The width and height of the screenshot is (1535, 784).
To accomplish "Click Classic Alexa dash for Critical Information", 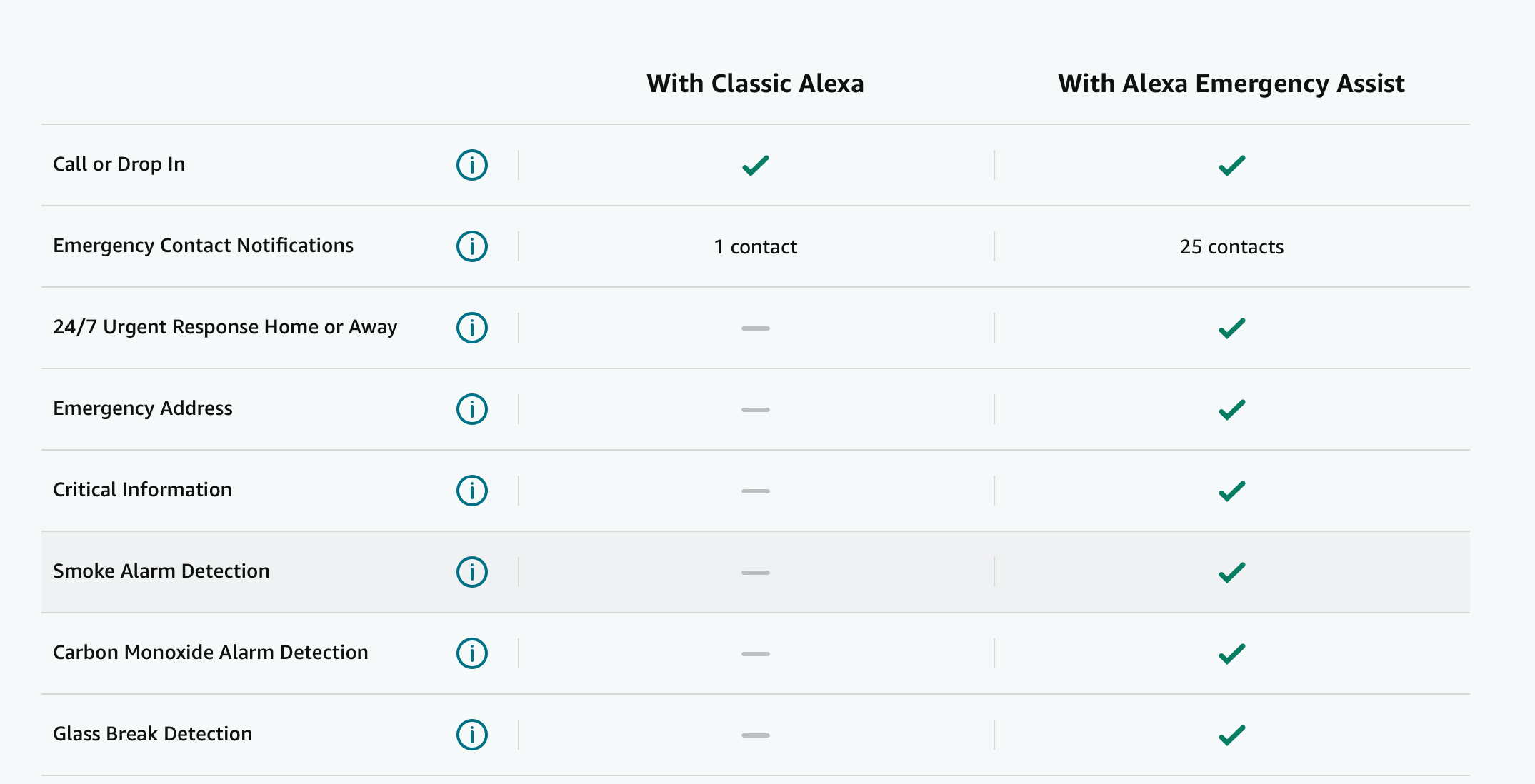I will coord(755,491).
